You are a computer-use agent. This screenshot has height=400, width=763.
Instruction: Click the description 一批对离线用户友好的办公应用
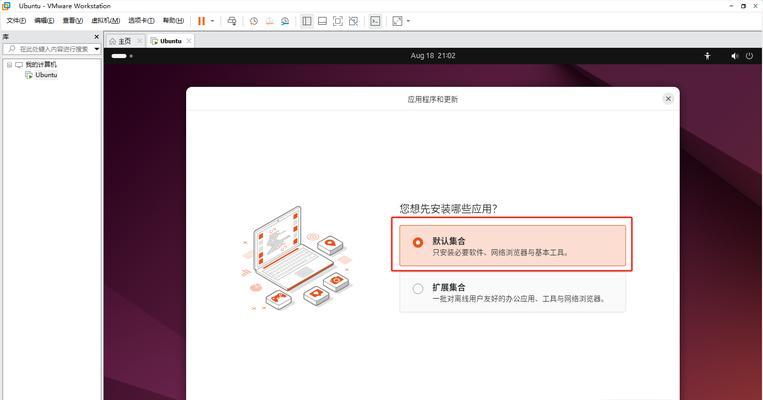[519, 299]
